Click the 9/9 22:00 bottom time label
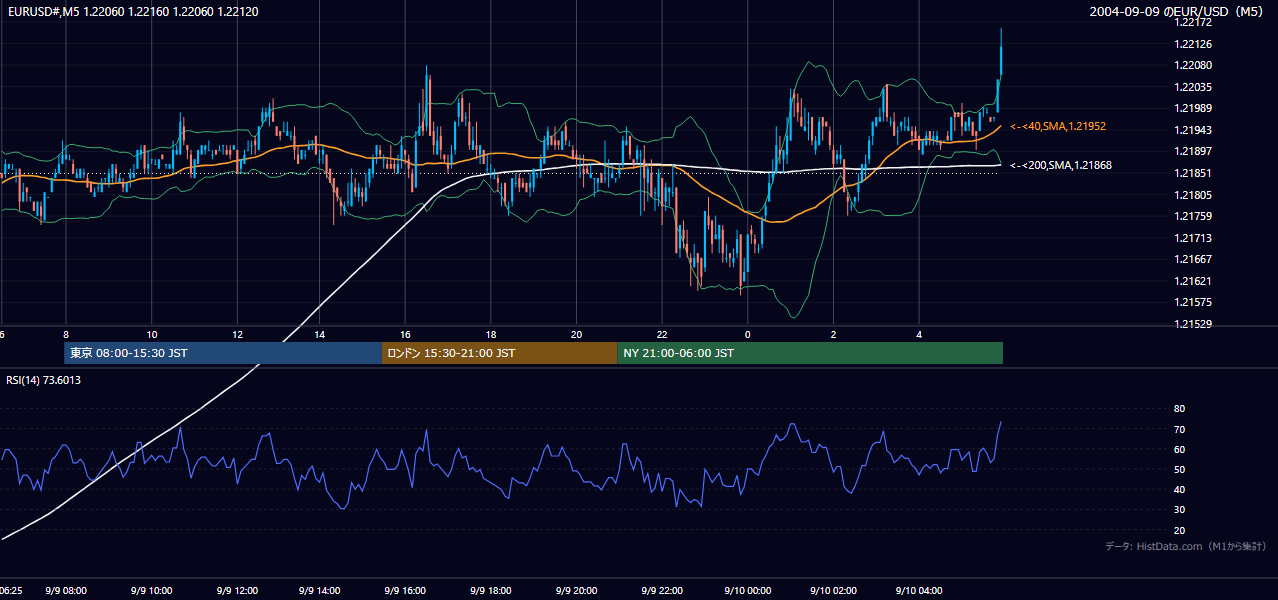Image resolution: width=1278 pixels, height=600 pixels. pyautogui.click(x=662, y=591)
